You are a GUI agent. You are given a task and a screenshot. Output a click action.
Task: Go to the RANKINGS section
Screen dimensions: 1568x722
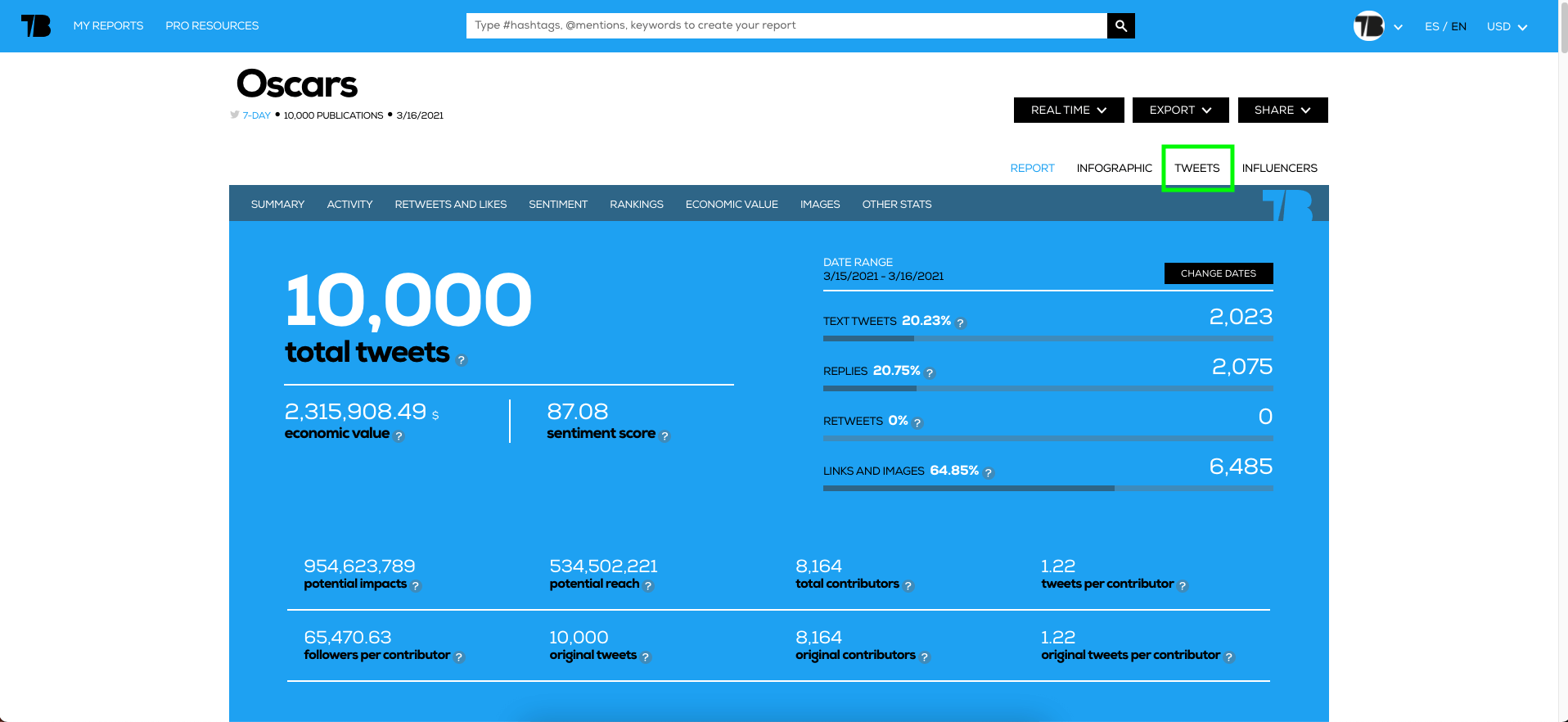pos(636,204)
